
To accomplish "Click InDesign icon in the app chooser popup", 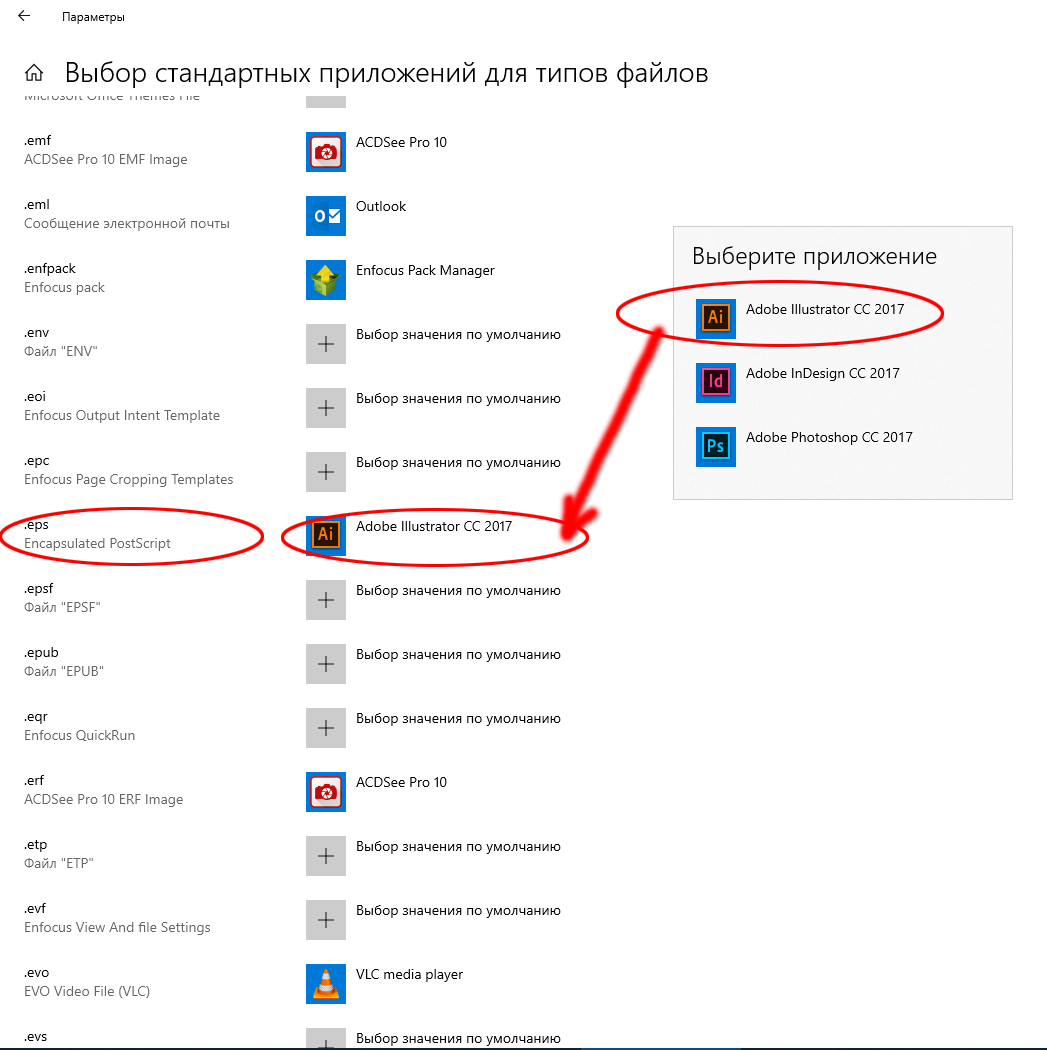I will pos(716,382).
